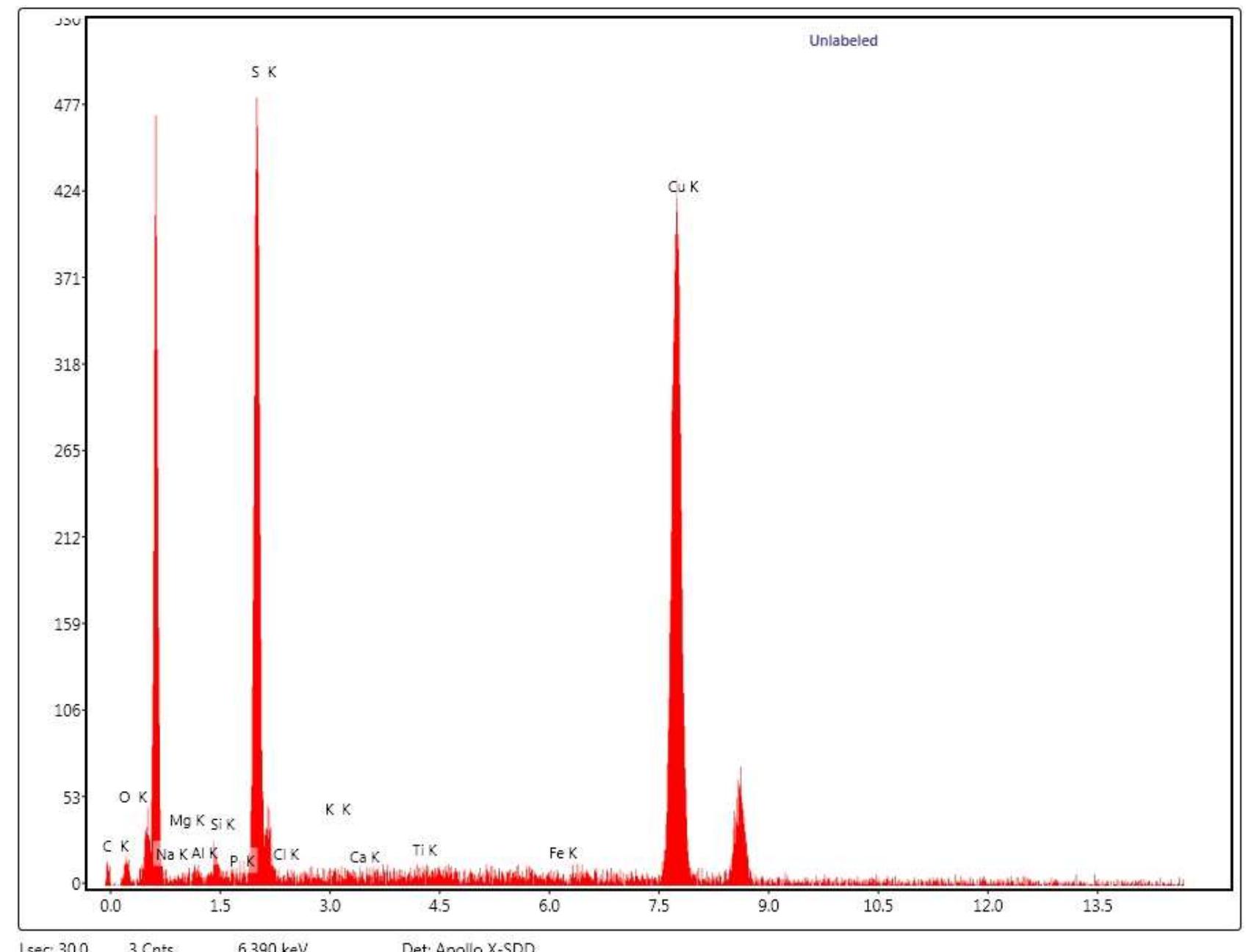Click the K K potassium label

pyautogui.click(x=337, y=809)
